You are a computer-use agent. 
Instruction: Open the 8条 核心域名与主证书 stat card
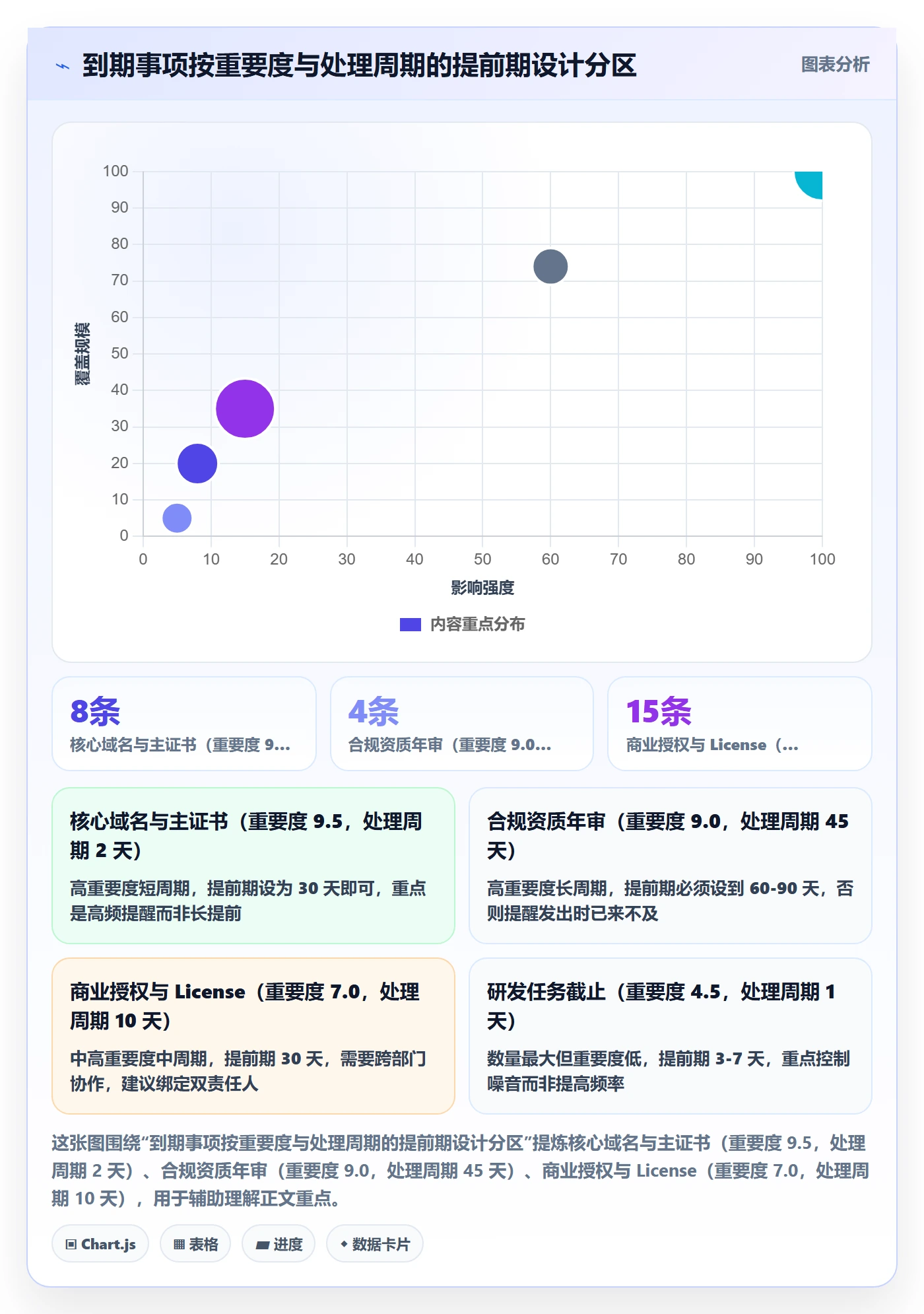[184, 724]
